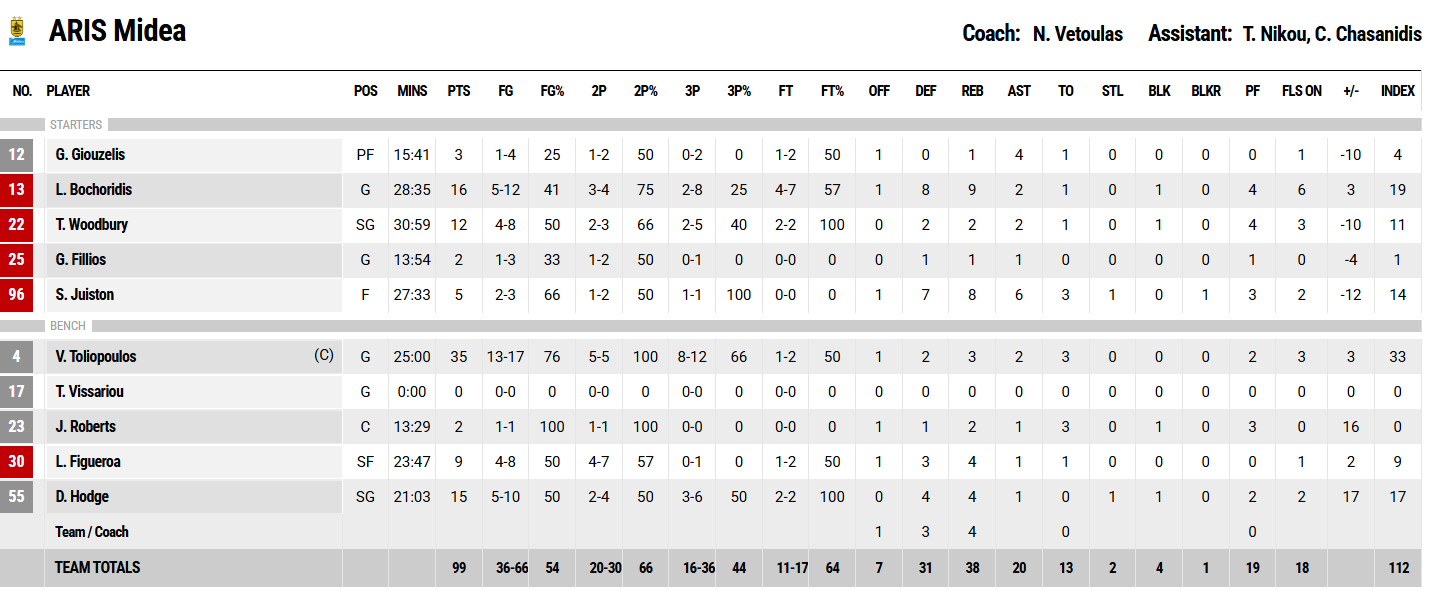Click the PTS column header
The height and width of the screenshot is (594, 1430).
[459, 91]
